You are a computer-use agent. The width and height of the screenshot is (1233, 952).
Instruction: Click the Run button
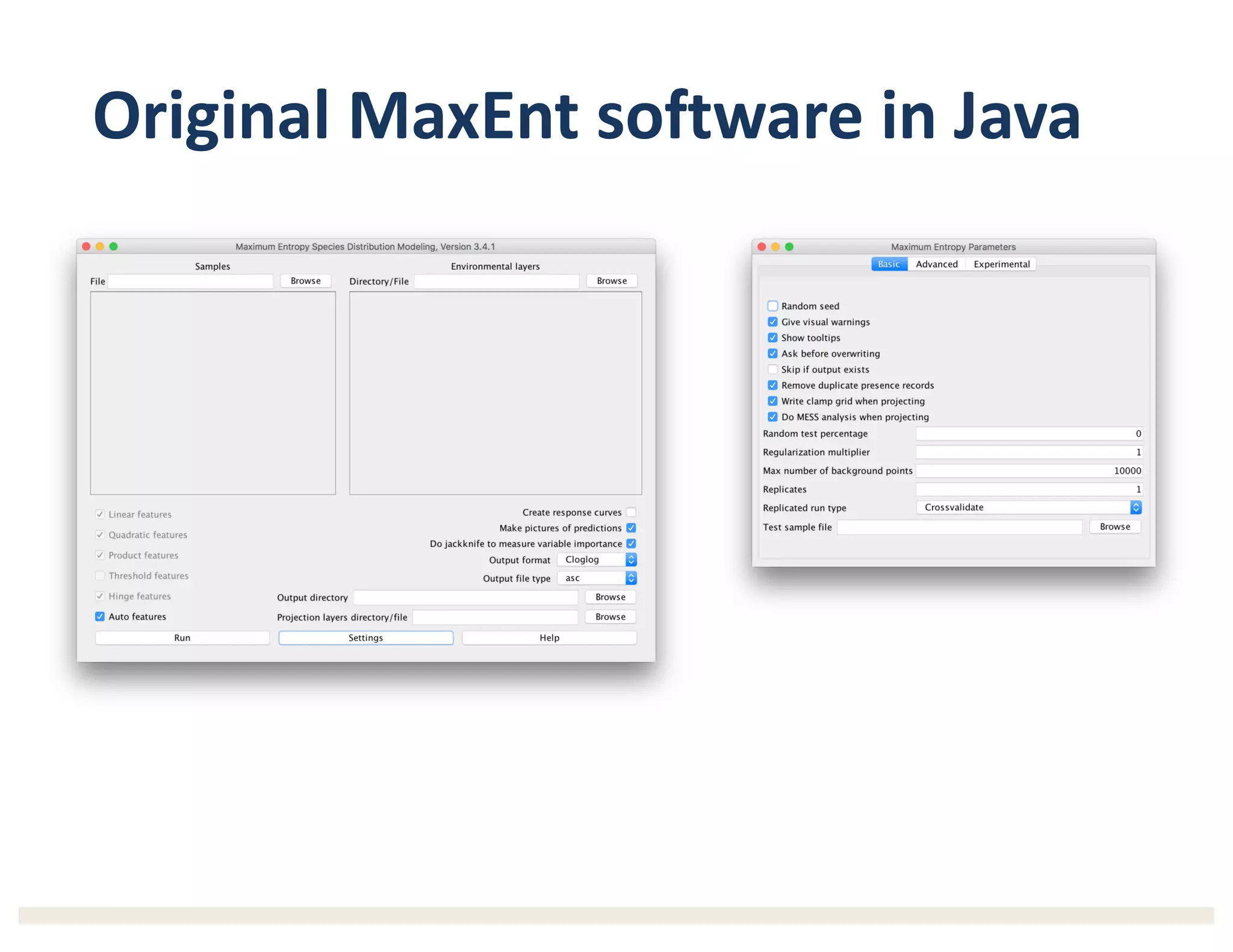click(182, 638)
